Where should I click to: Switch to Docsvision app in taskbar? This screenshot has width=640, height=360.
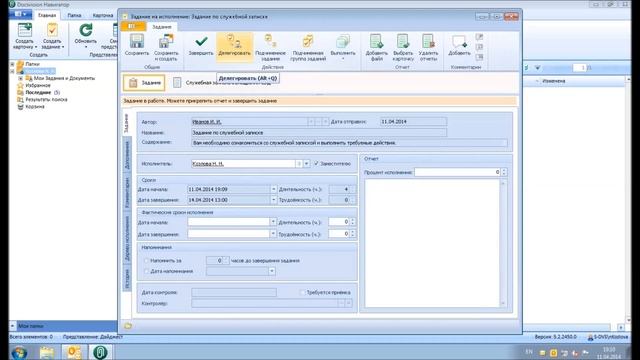coord(100,352)
